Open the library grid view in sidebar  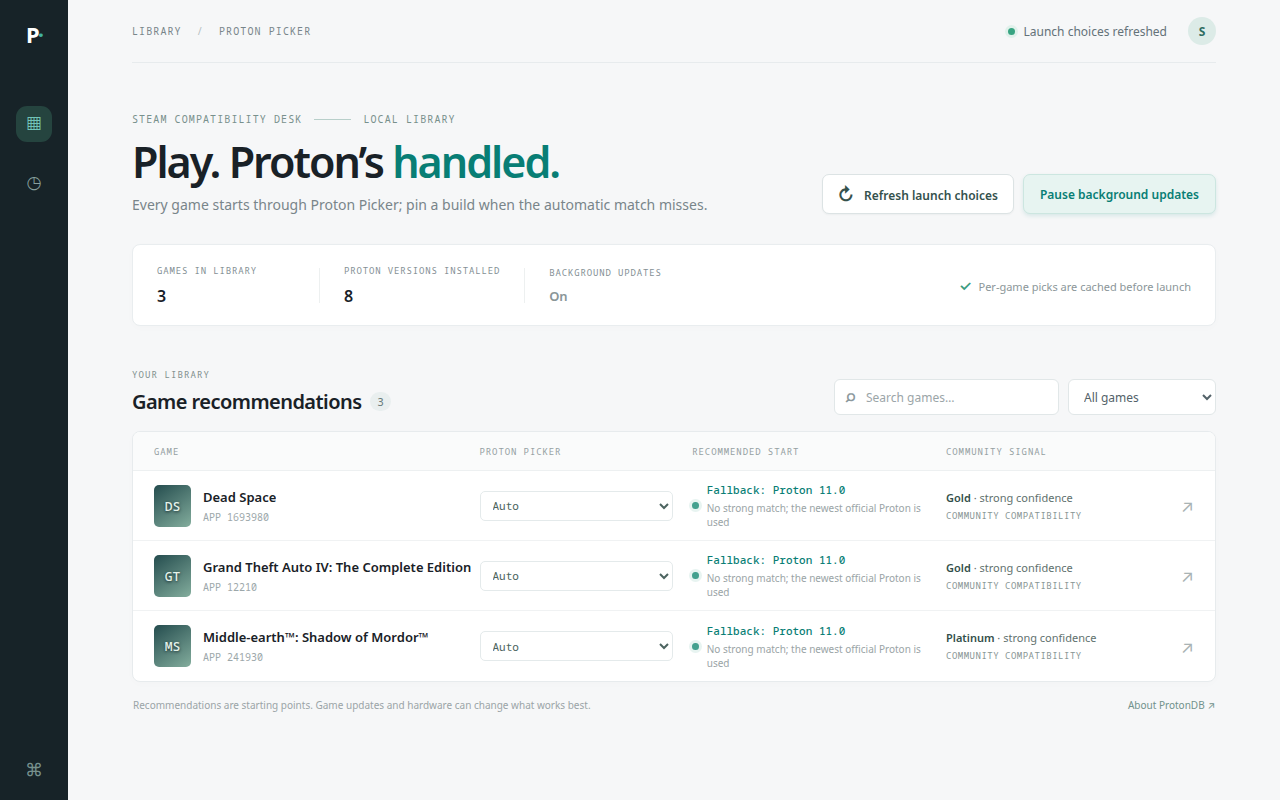(34, 124)
